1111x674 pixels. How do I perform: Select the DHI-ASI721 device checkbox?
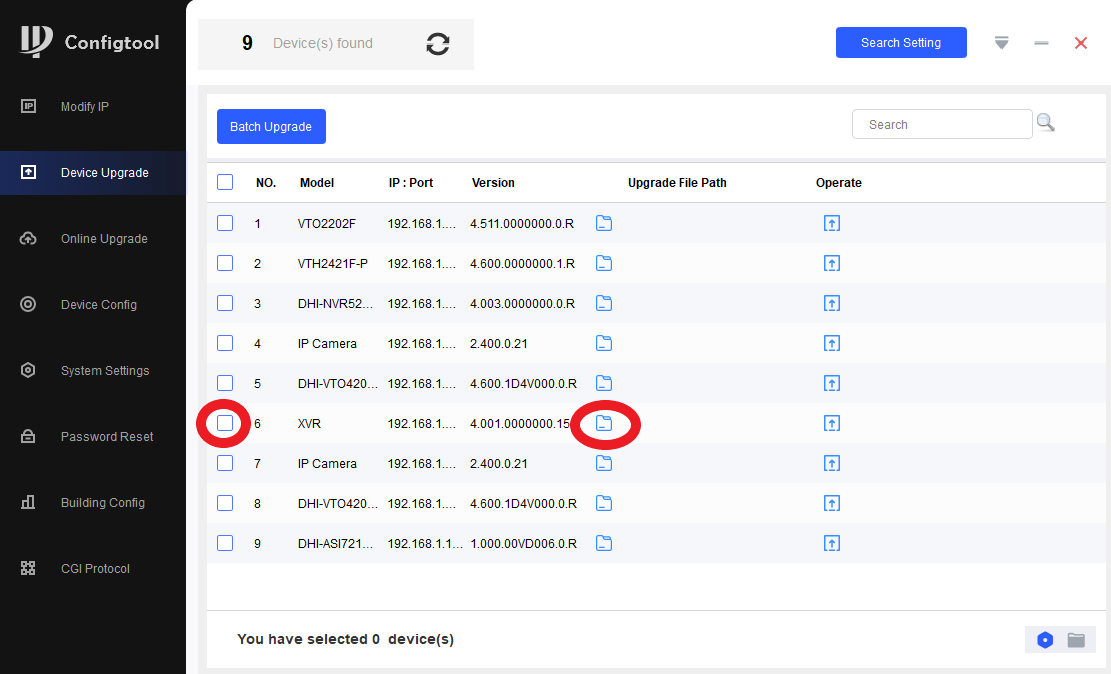225,544
